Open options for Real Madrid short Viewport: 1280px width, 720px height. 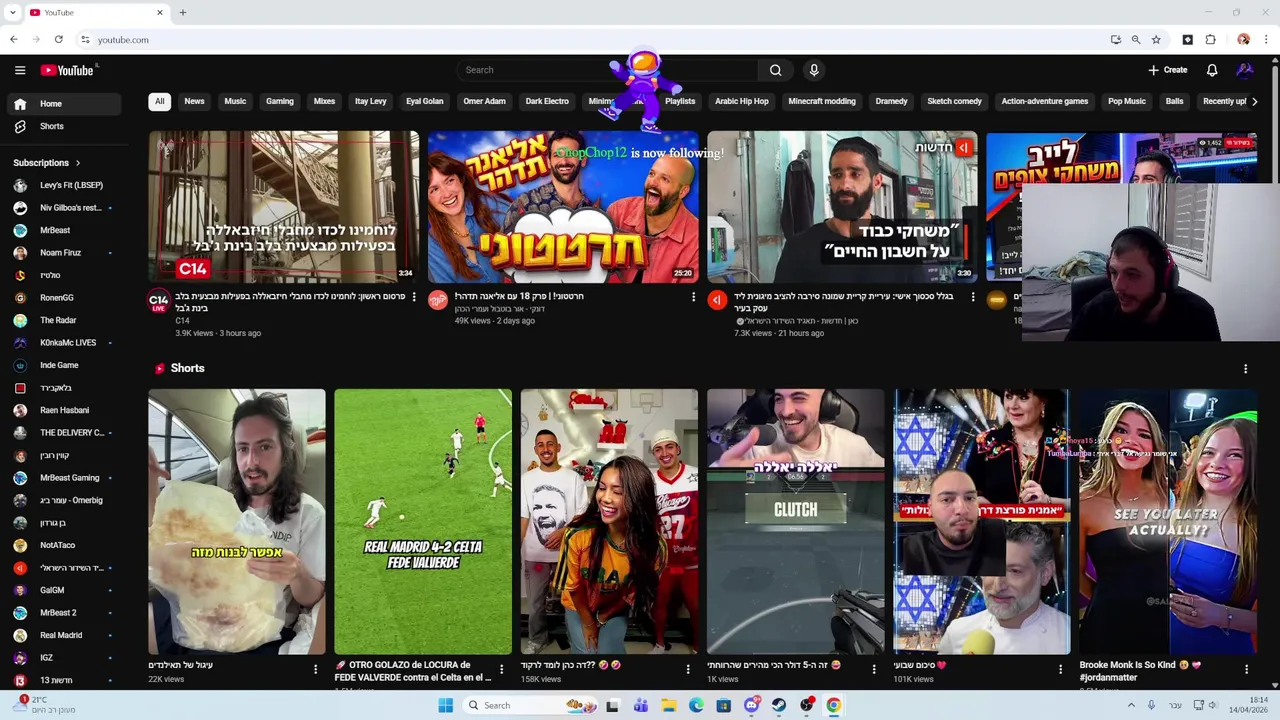tap(501, 669)
